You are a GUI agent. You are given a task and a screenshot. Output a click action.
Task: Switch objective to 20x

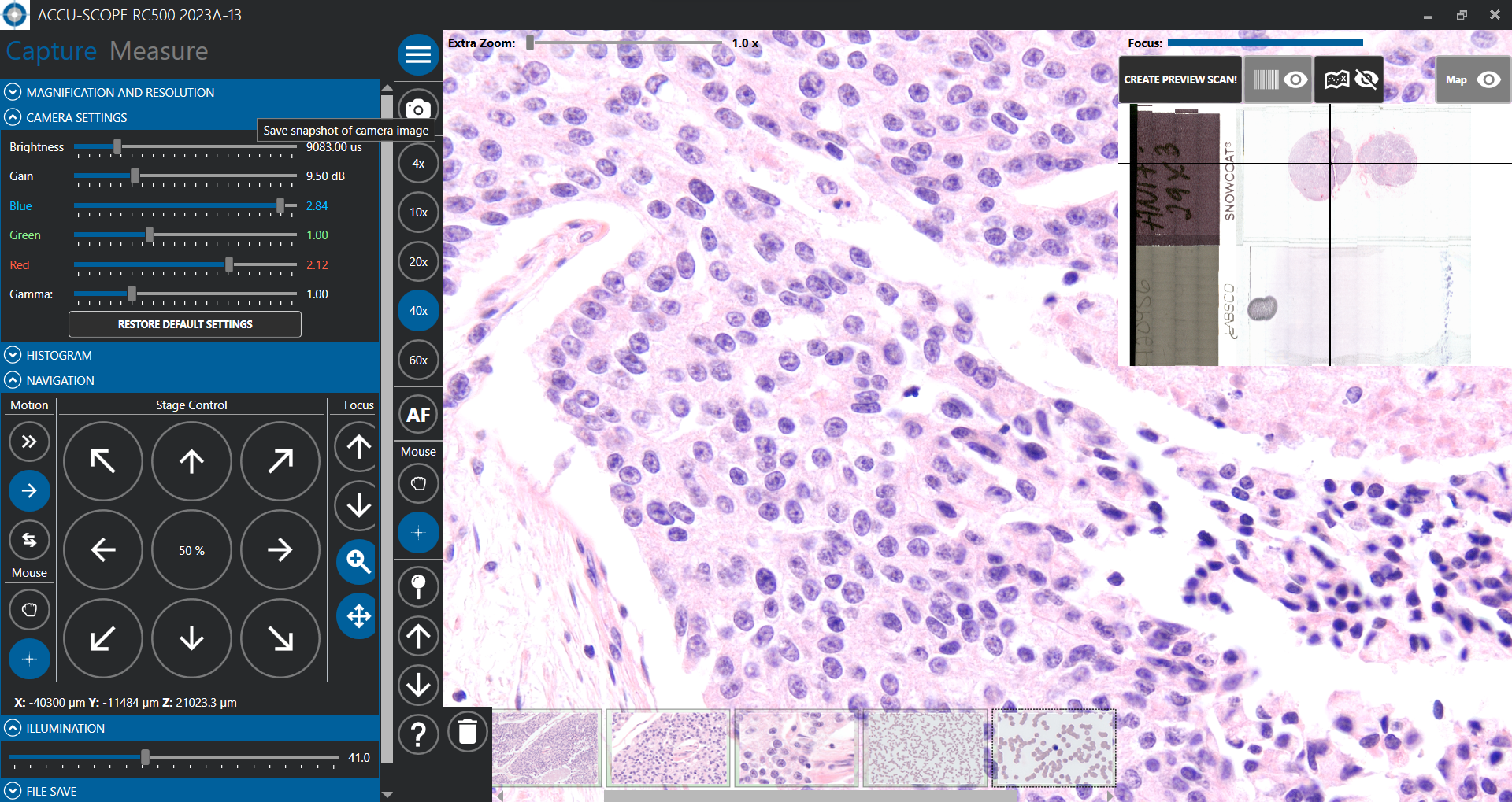tap(418, 262)
